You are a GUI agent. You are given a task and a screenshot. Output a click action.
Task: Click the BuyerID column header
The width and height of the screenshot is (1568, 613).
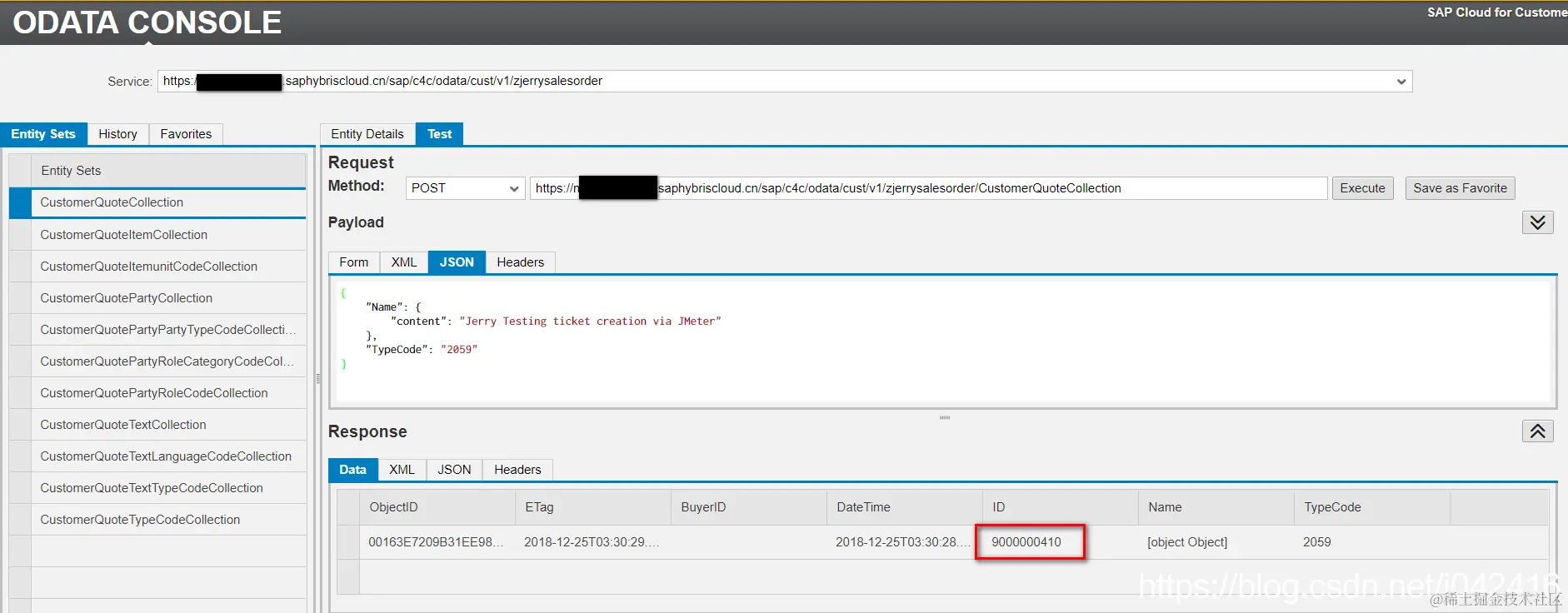(748, 507)
